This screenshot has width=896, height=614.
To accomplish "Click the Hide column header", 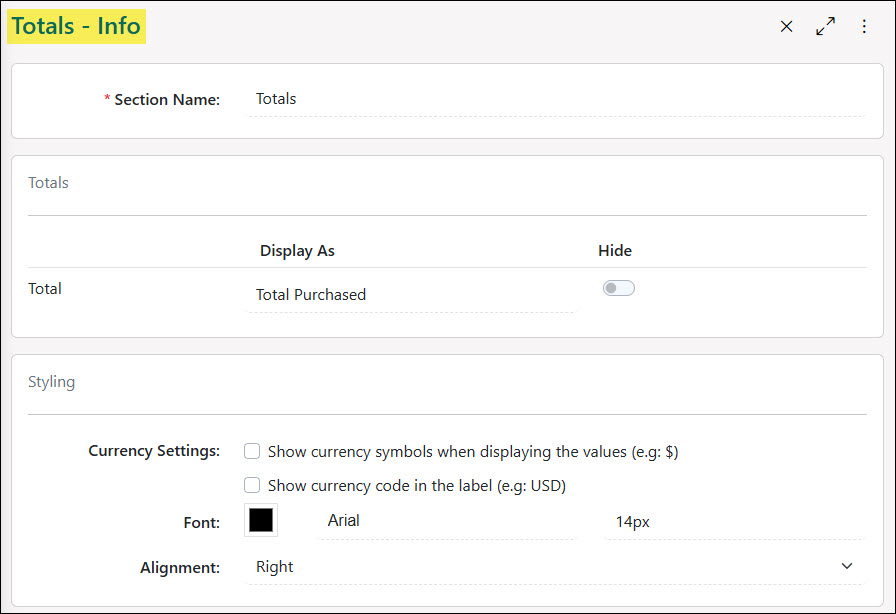I will 615,251.
